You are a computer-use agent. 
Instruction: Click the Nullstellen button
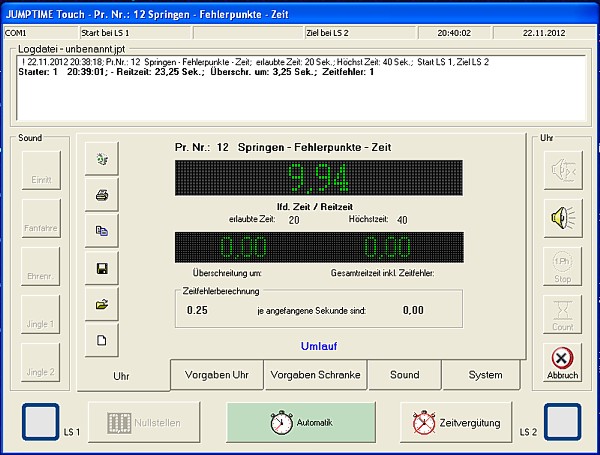144,422
